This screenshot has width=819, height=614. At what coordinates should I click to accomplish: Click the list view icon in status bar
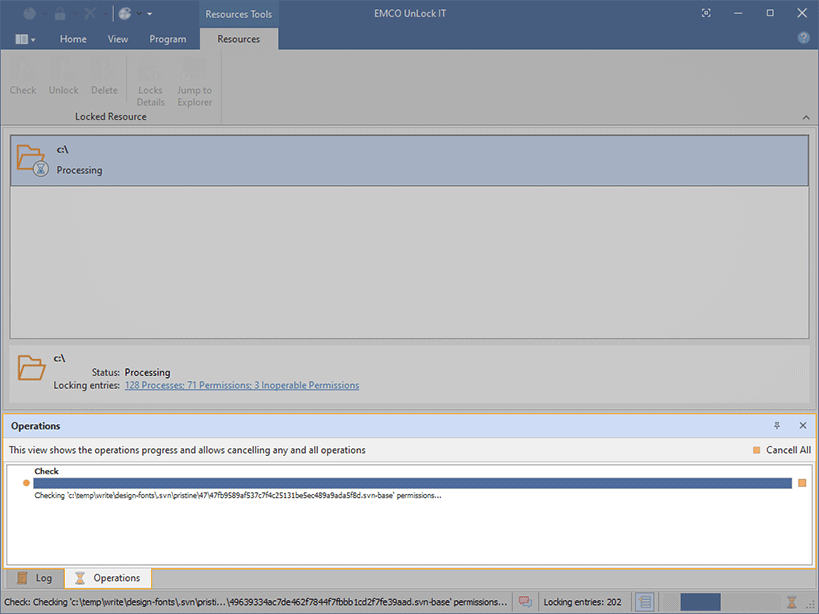click(646, 602)
